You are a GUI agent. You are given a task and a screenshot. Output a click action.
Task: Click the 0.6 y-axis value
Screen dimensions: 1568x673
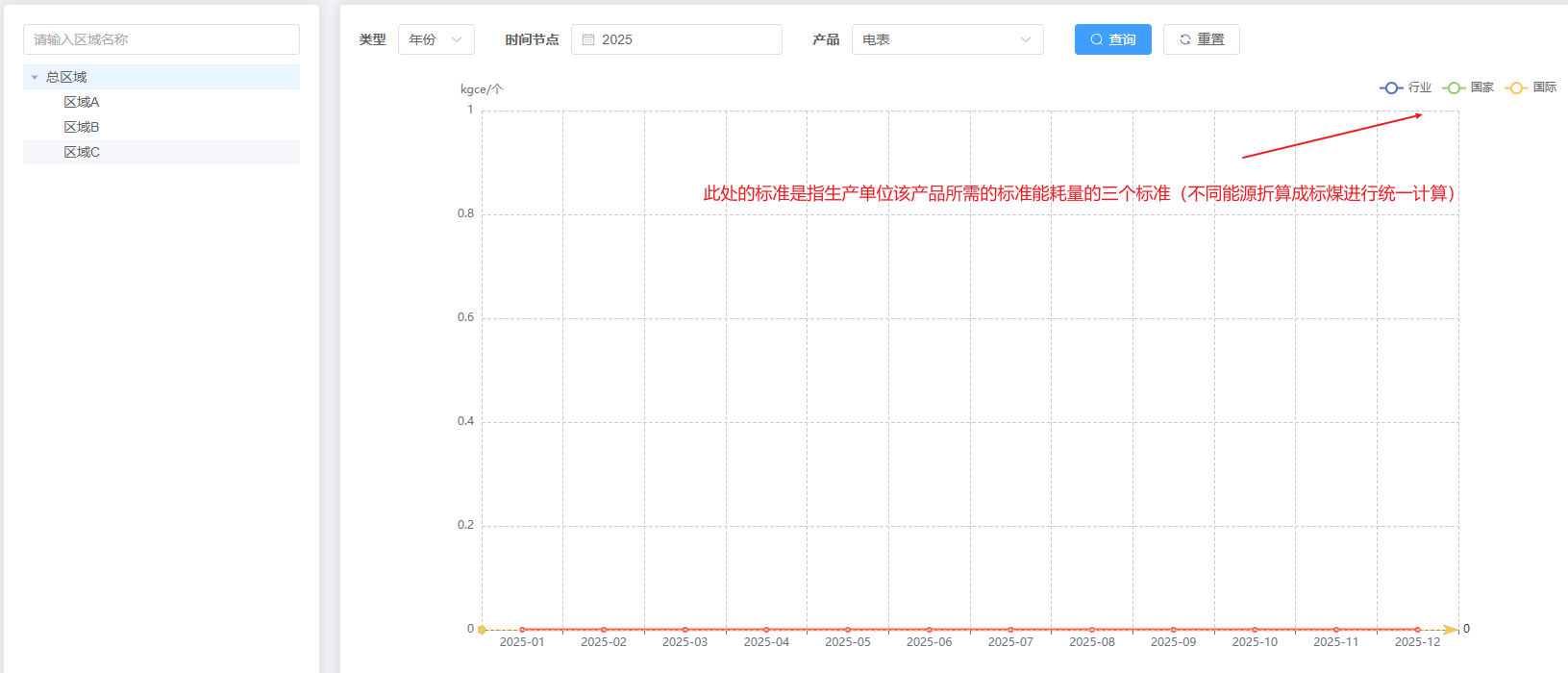[465, 317]
